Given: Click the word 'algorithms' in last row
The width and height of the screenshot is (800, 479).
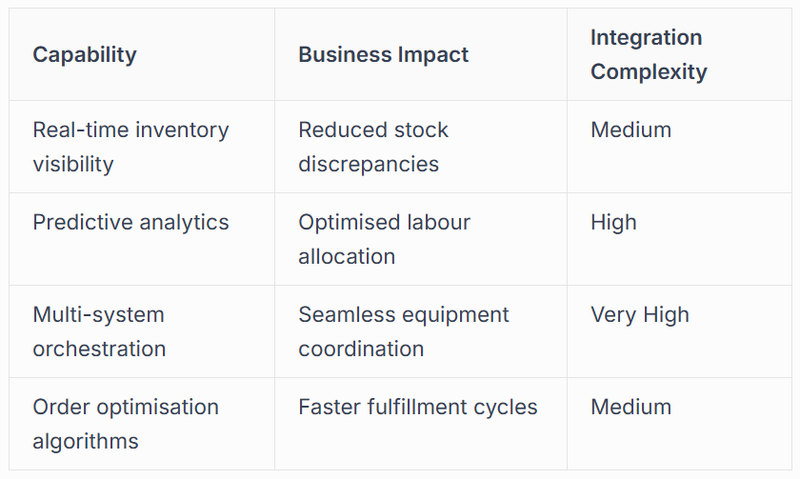Looking at the screenshot, I should click(x=85, y=441).
